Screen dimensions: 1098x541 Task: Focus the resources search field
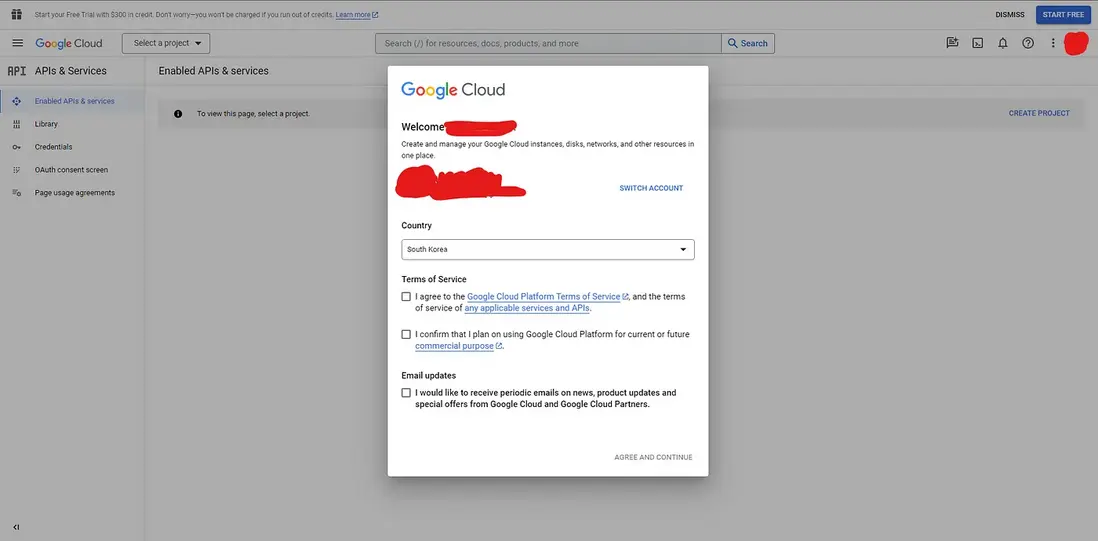tap(549, 43)
